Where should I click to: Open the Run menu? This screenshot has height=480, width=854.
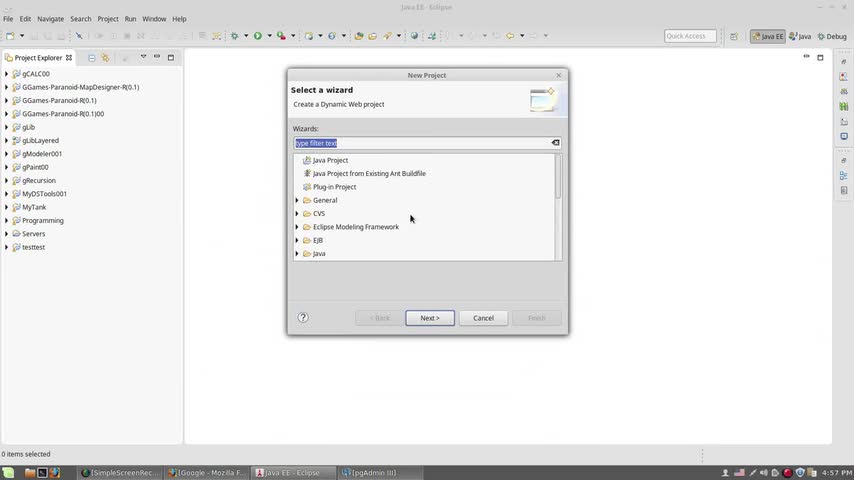(x=130, y=19)
